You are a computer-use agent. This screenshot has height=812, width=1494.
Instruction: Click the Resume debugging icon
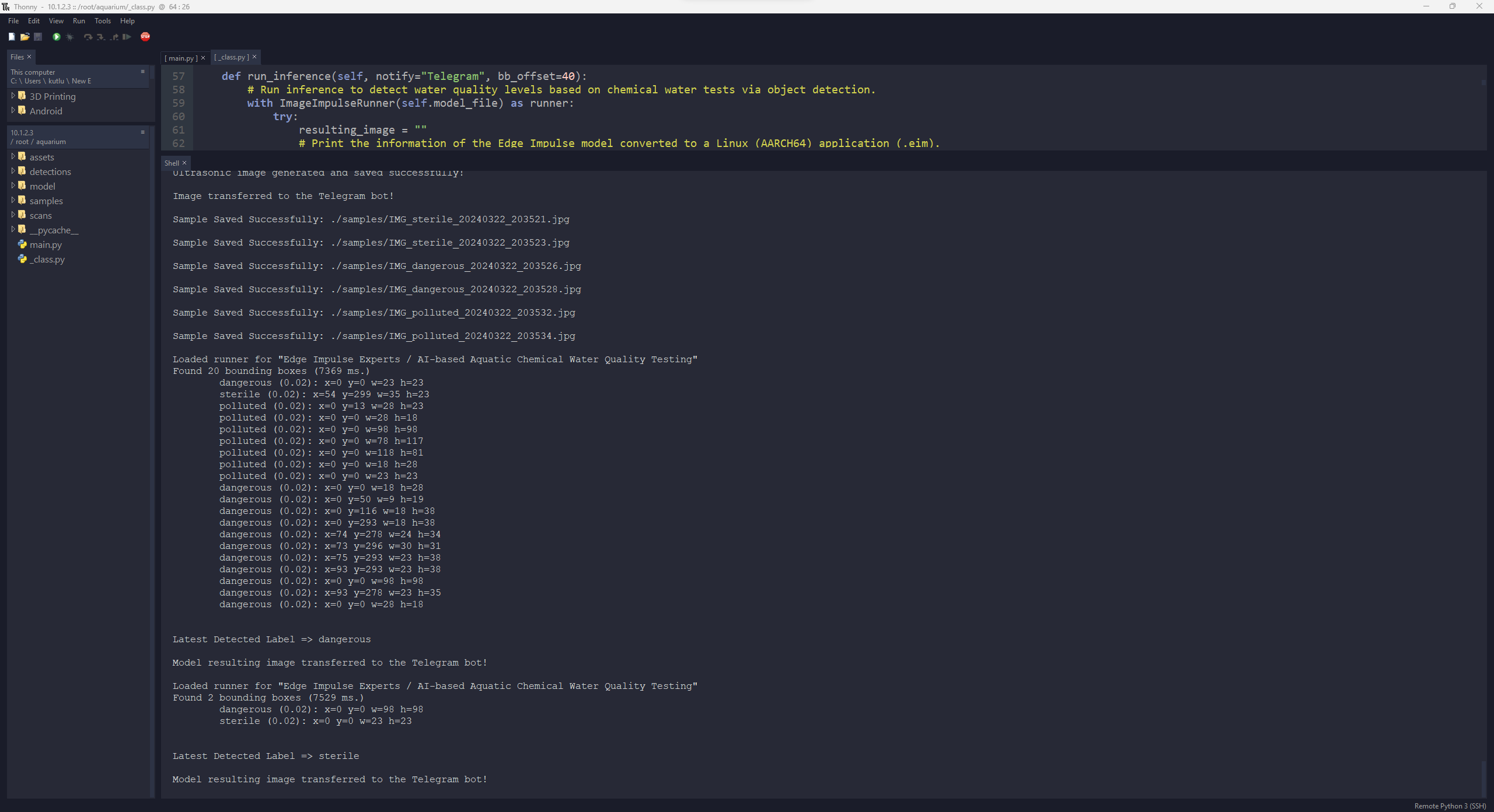[127, 37]
